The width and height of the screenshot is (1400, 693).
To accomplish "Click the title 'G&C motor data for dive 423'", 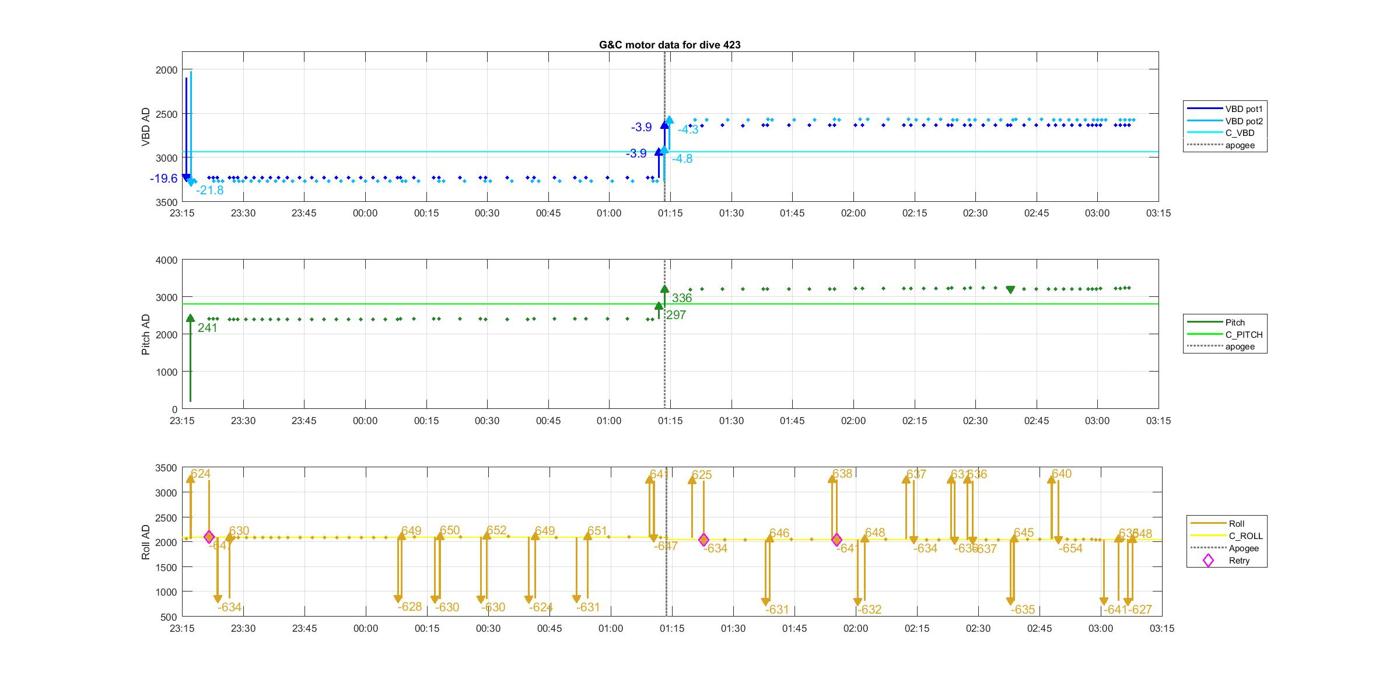I will point(670,45).
